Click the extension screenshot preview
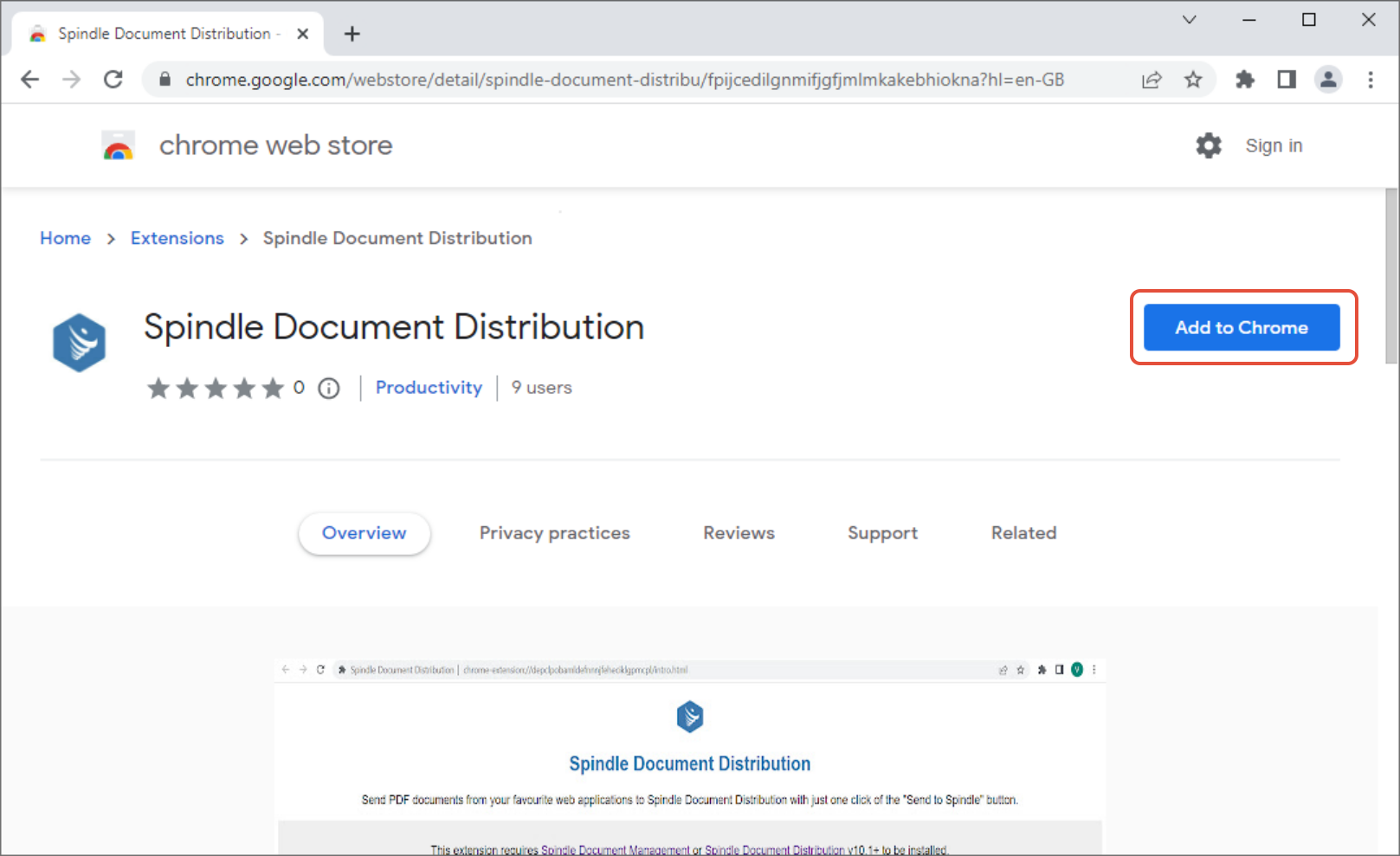Screen dimensions: 1400x856 coord(689,756)
